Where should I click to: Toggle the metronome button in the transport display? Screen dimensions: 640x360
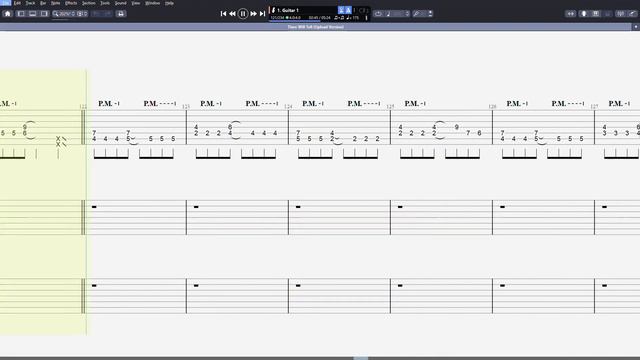pyautogui.click(x=348, y=10)
